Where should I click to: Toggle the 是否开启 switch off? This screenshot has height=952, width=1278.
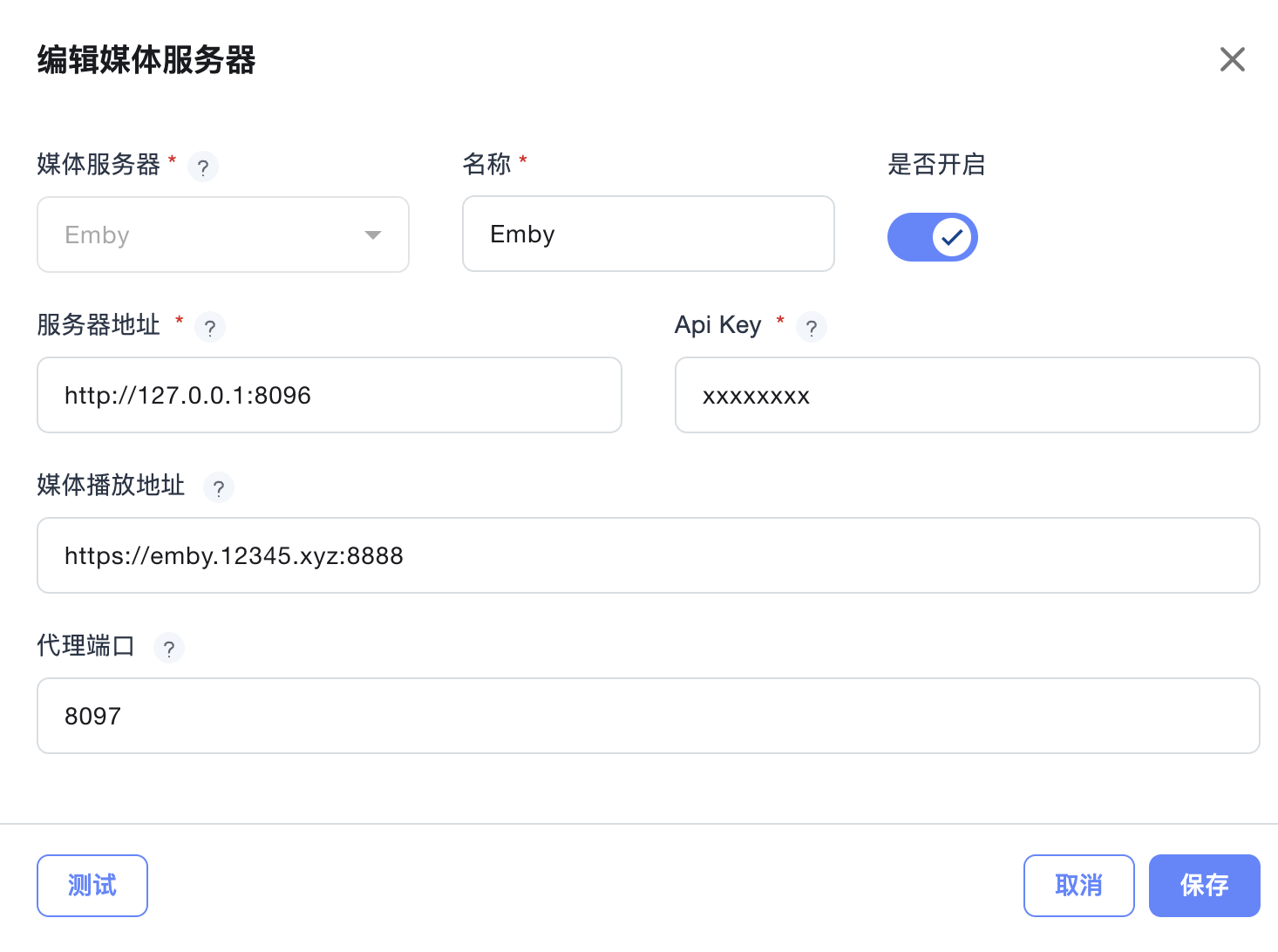pos(932,237)
